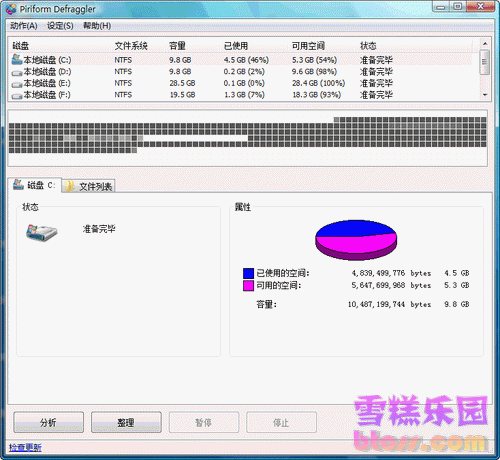Click the disk block map
500x460 pixels.
pyautogui.click(x=248, y=138)
